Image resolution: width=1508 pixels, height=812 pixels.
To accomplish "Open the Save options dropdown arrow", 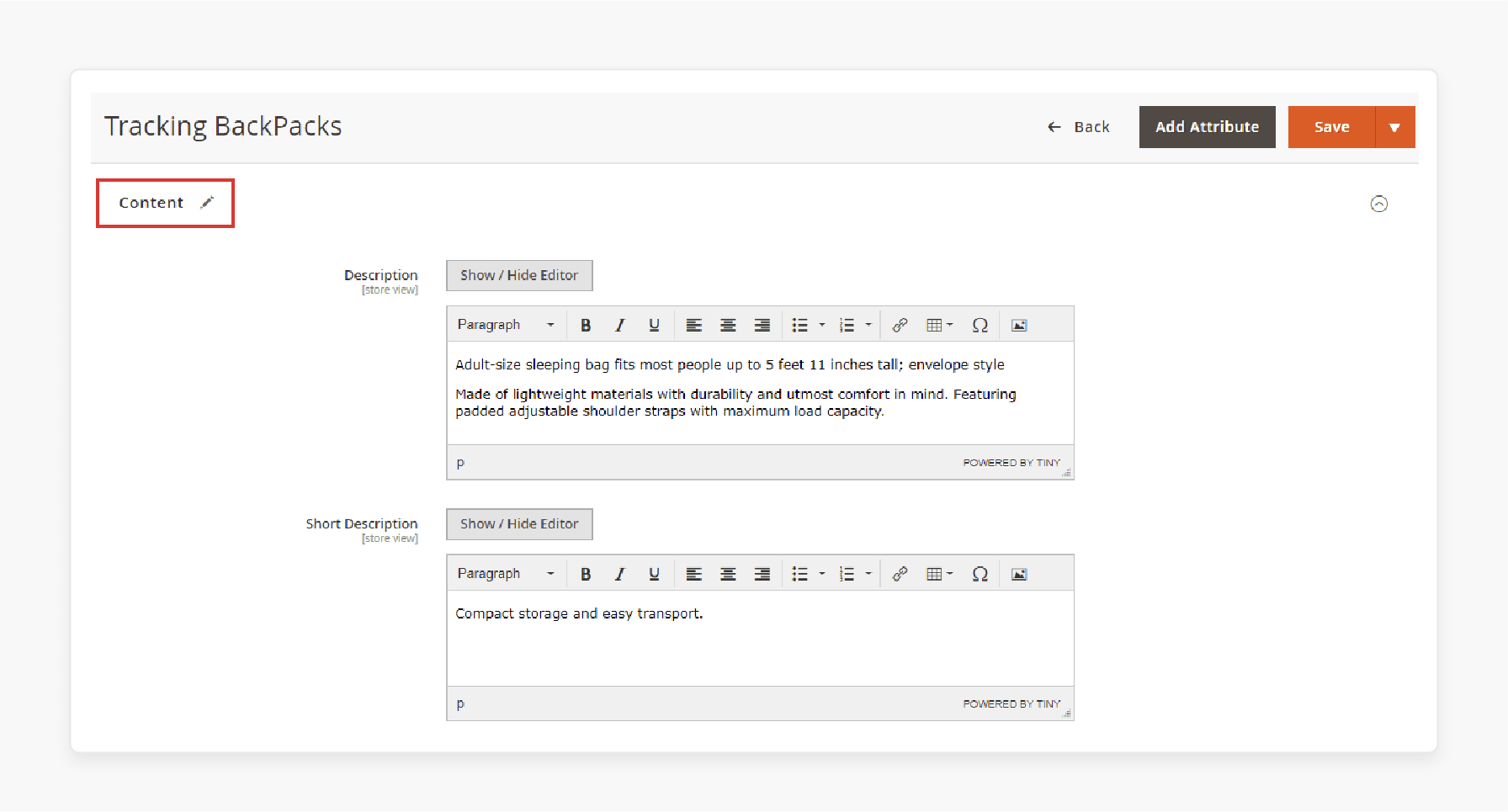I will pos(1395,127).
